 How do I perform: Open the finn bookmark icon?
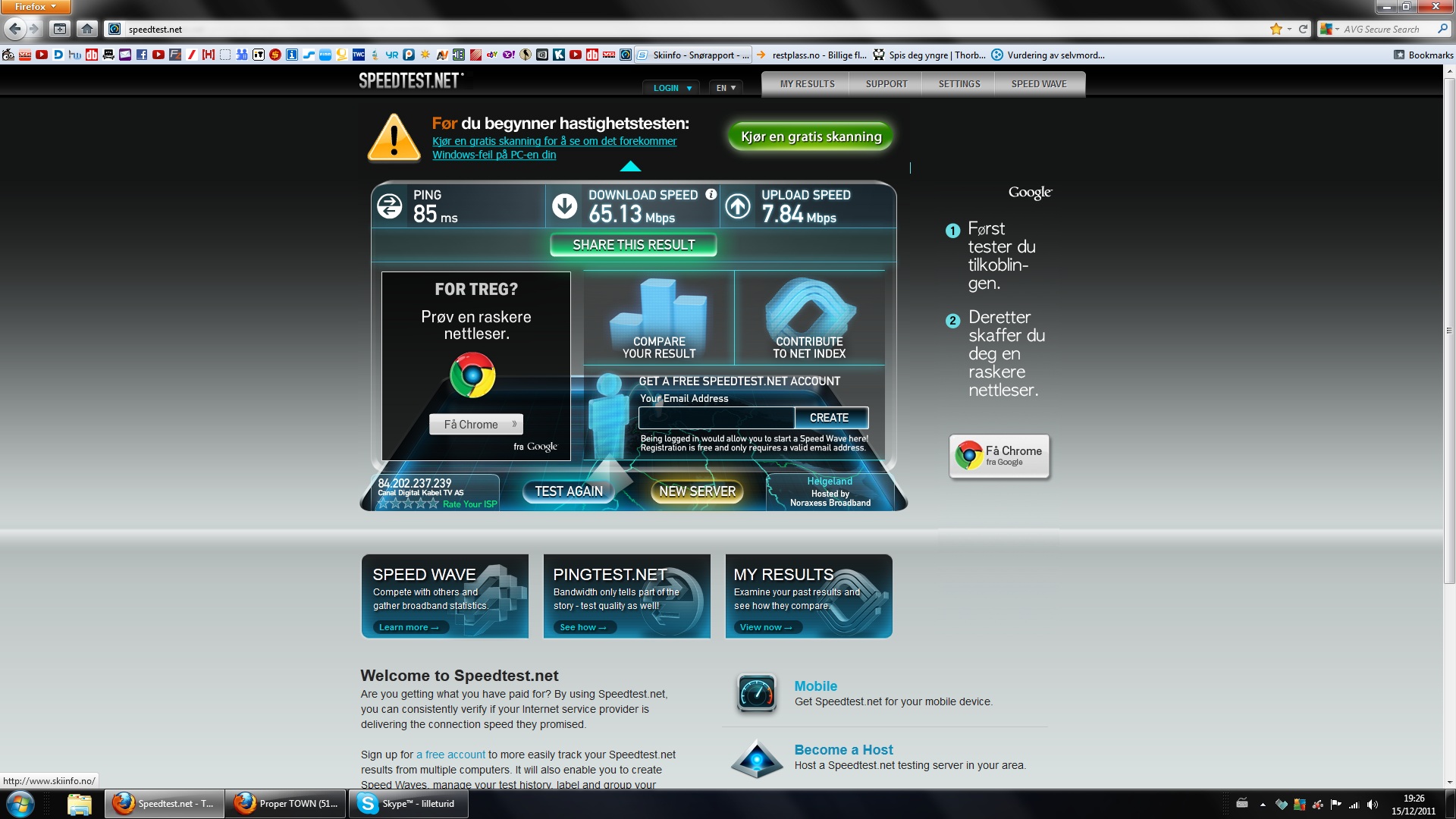click(x=325, y=55)
